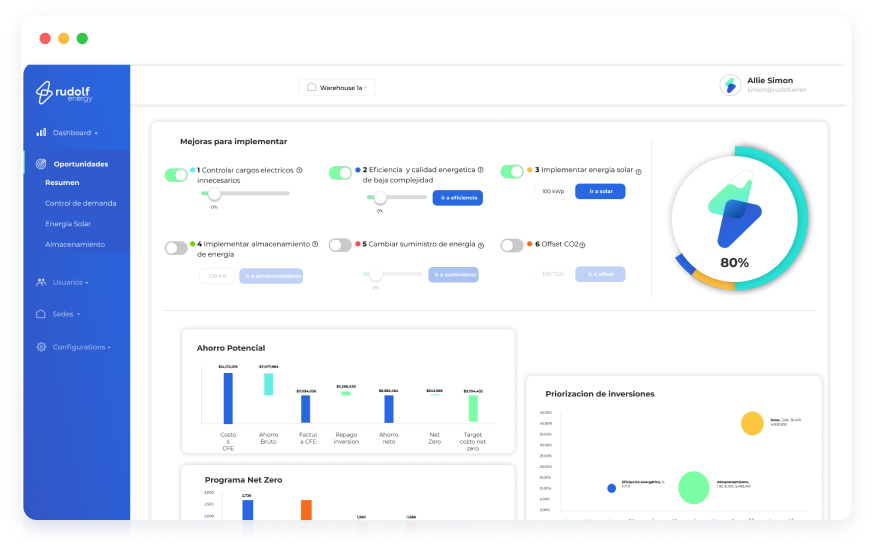Click the 'ir a offset' button
The height and width of the screenshot is (547, 873).
point(600,274)
